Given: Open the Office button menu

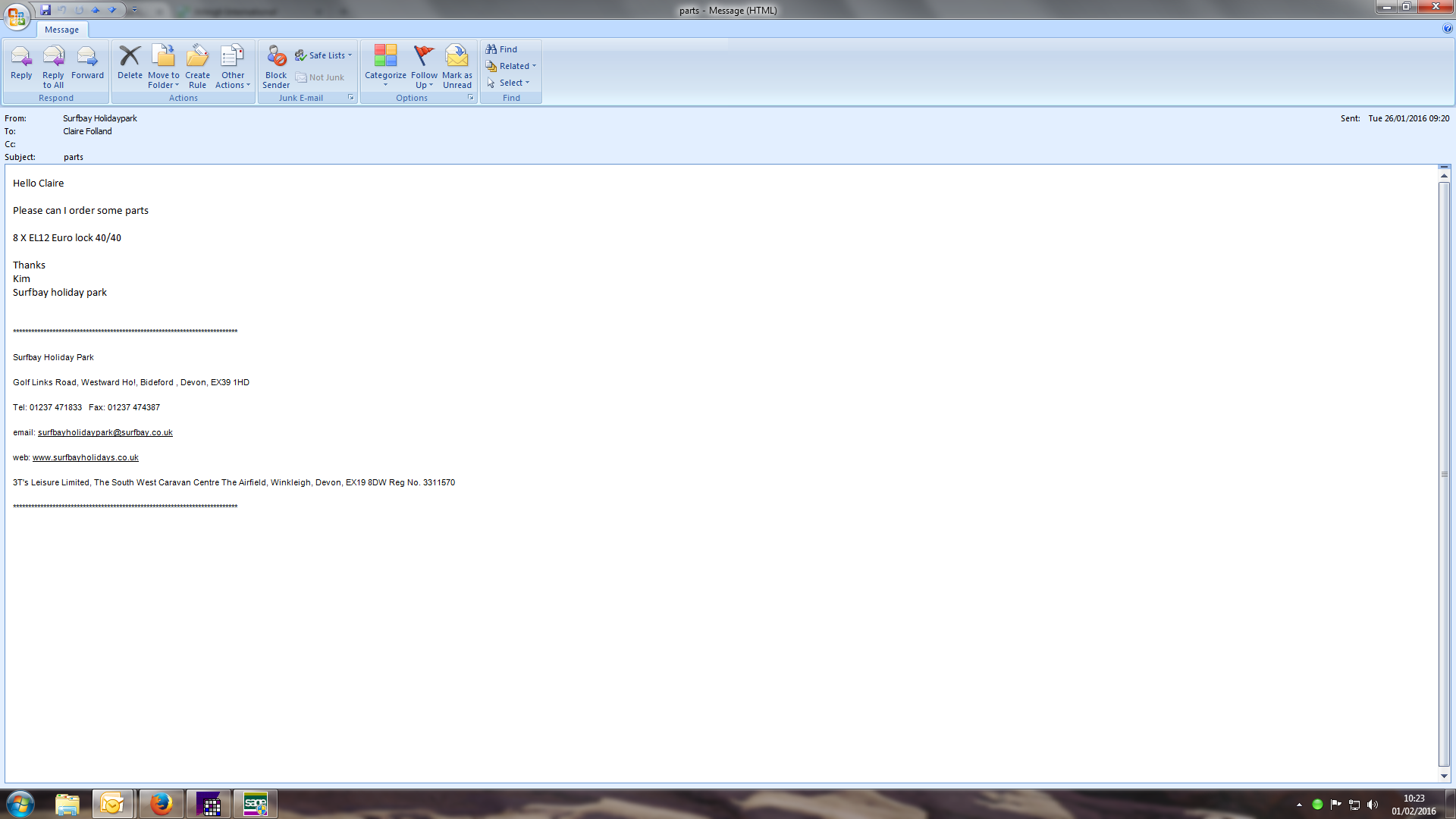Looking at the screenshot, I should (x=17, y=16).
